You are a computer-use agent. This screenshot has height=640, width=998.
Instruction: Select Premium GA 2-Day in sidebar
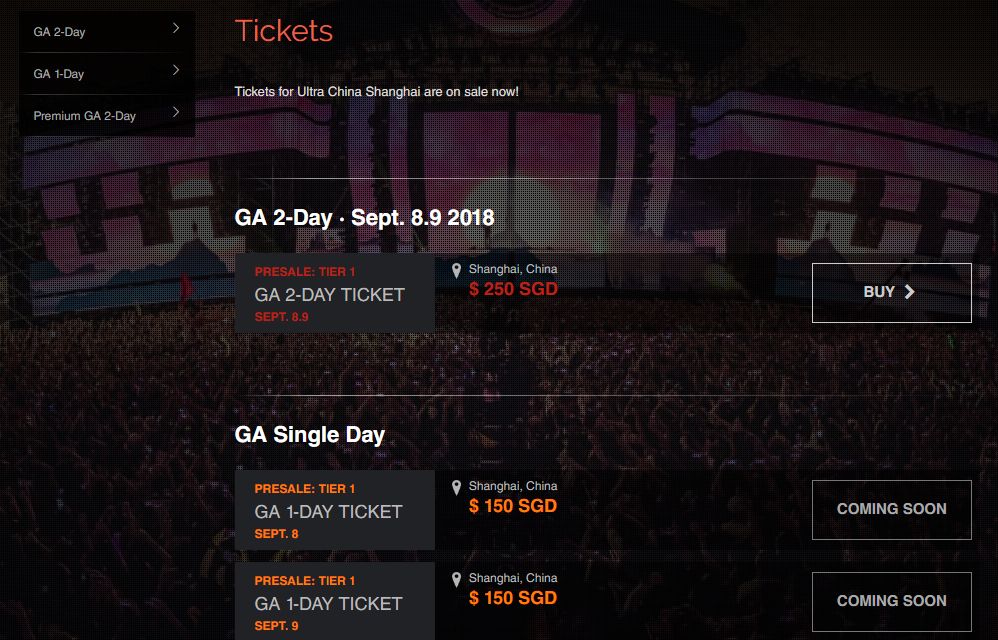click(85, 116)
